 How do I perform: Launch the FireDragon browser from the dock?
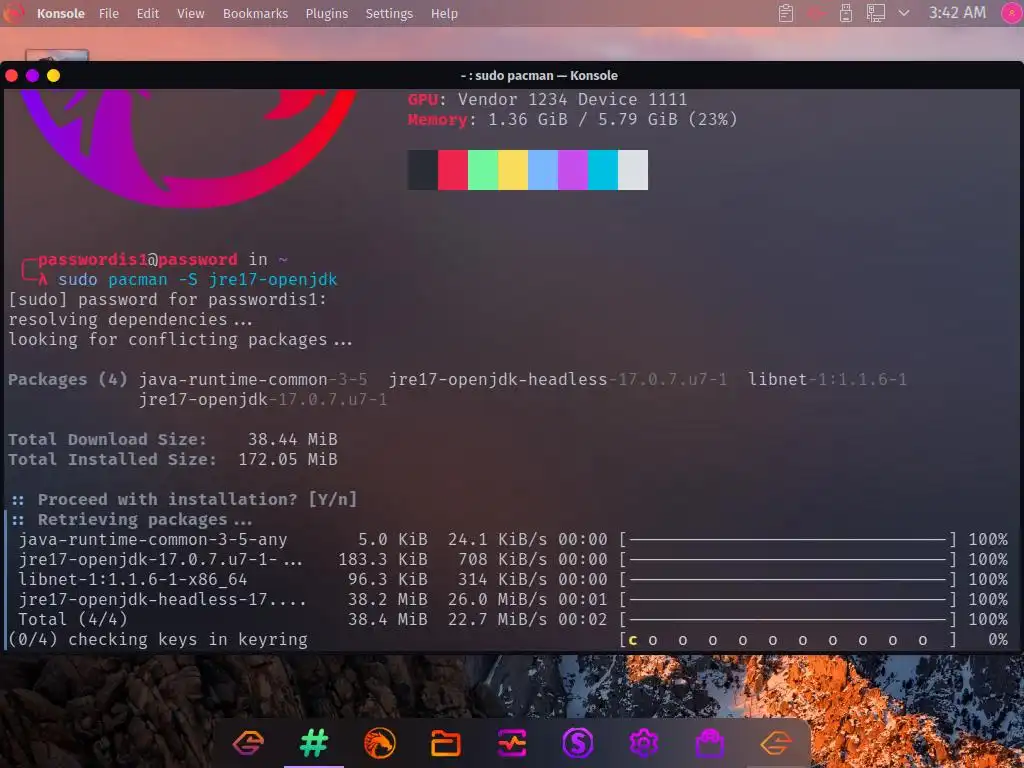380,743
